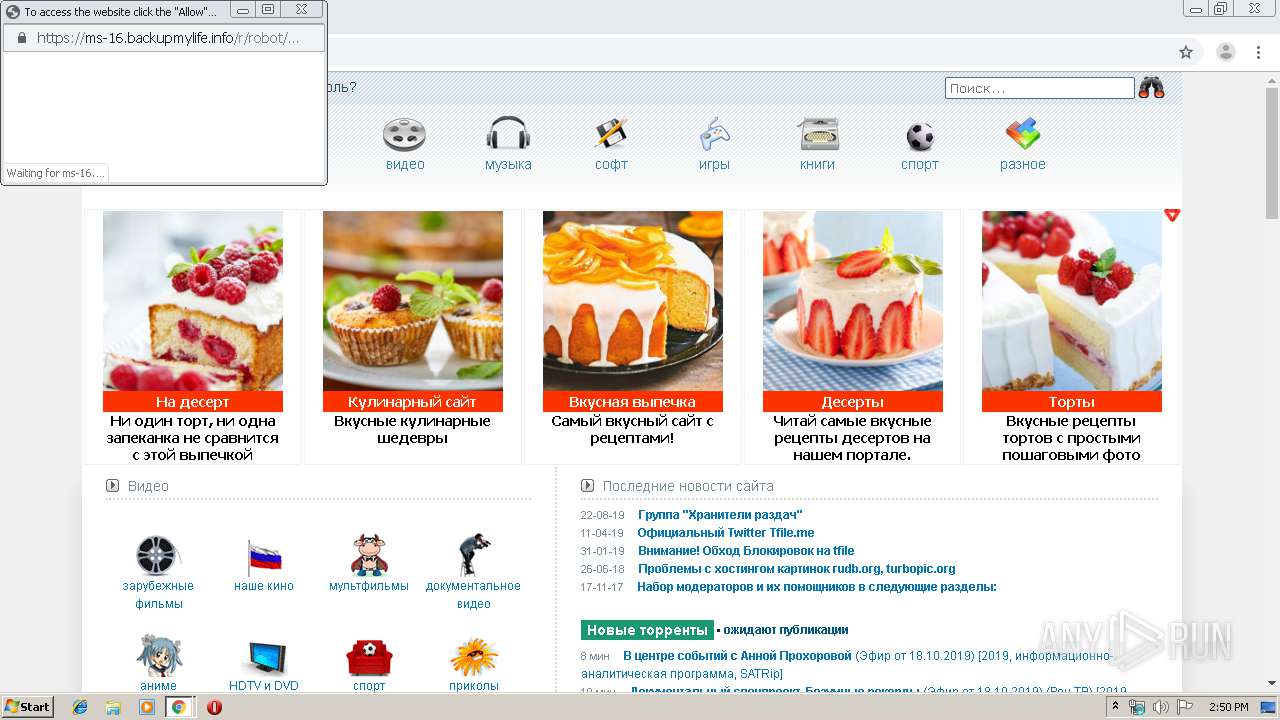The image size is (1280, 720).
Task: Click the На десерт orange caption
Action: coord(193,402)
